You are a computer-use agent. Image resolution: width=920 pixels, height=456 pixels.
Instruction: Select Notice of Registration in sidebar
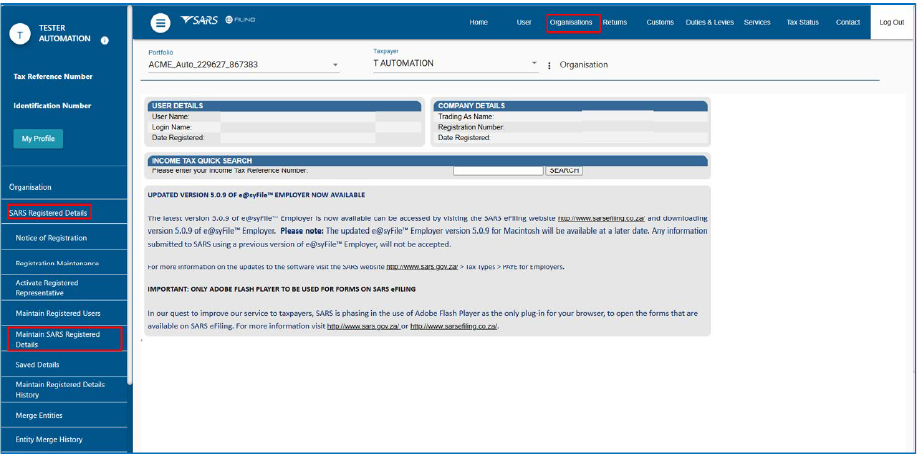coord(51,238)
